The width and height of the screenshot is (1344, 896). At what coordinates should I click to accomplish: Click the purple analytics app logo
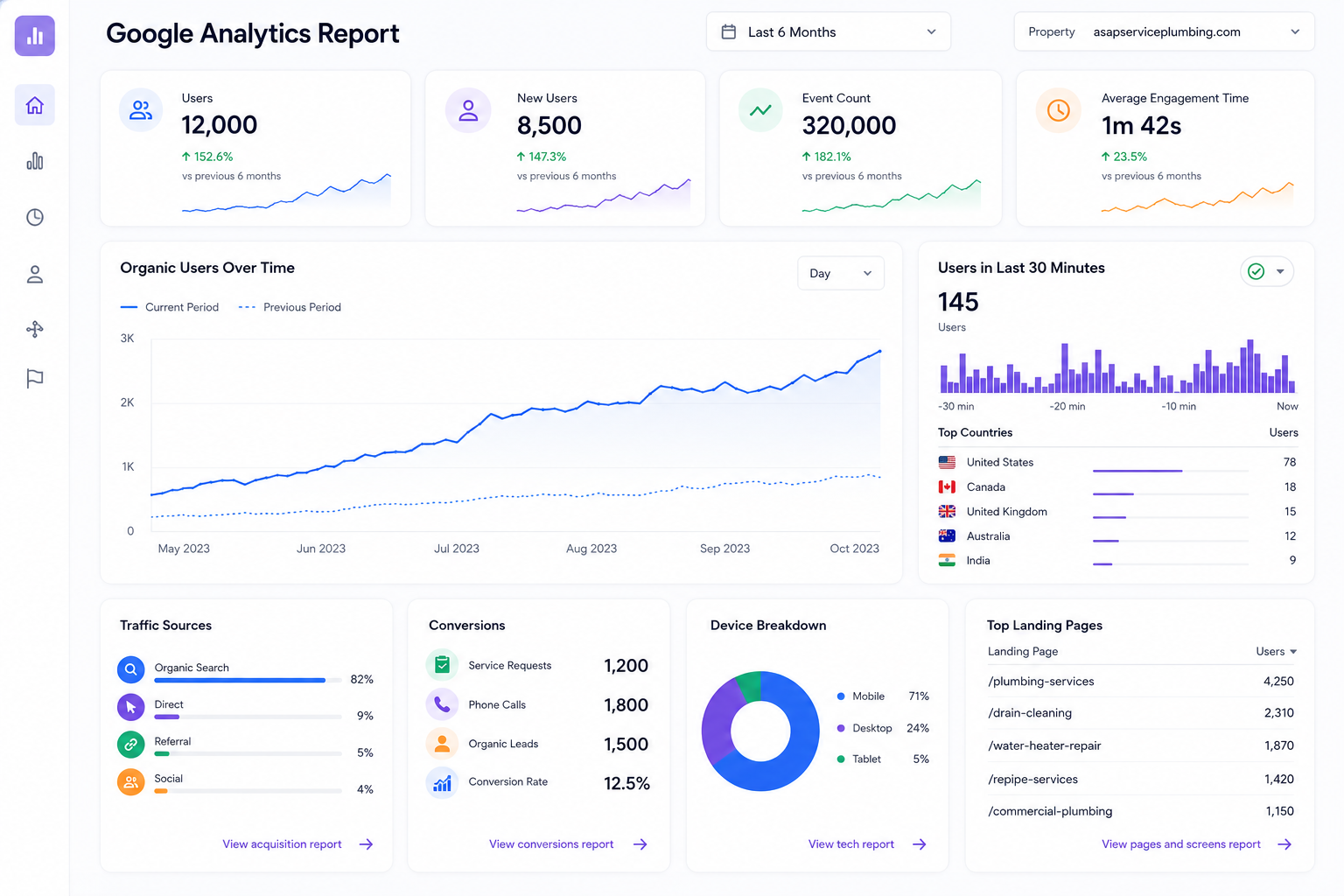click(x=35, y=36)
